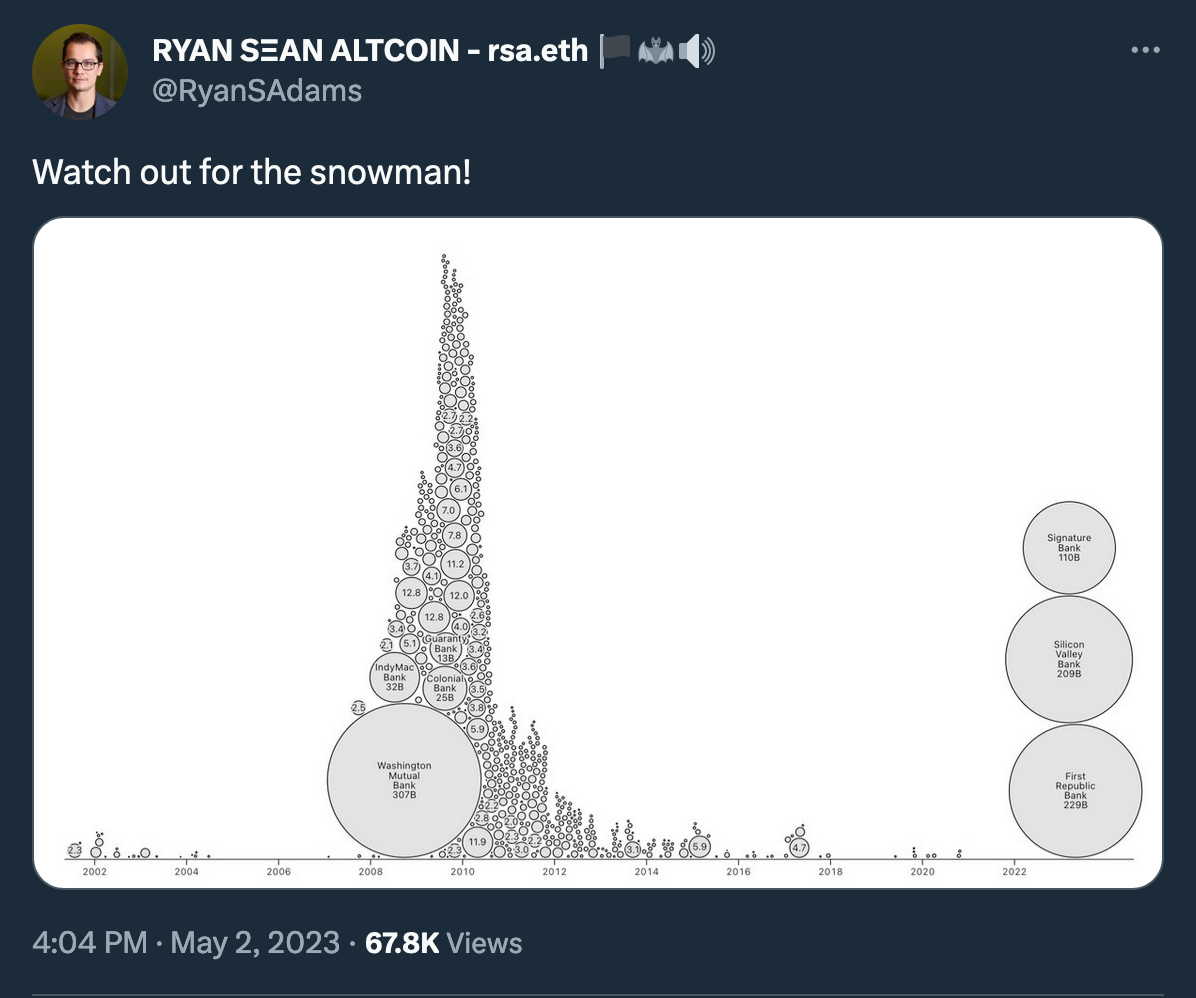1196x998 pixels.
Task: Click the black flag emoji in name
Action: click(x=615, y=51)
